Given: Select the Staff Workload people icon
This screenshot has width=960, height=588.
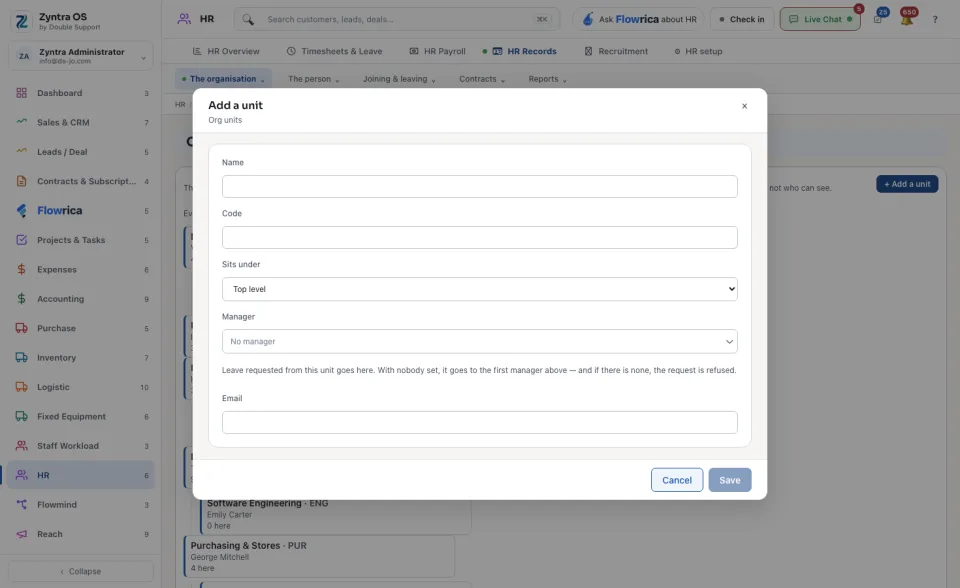Looking at the screenshot, I should 21,446.
